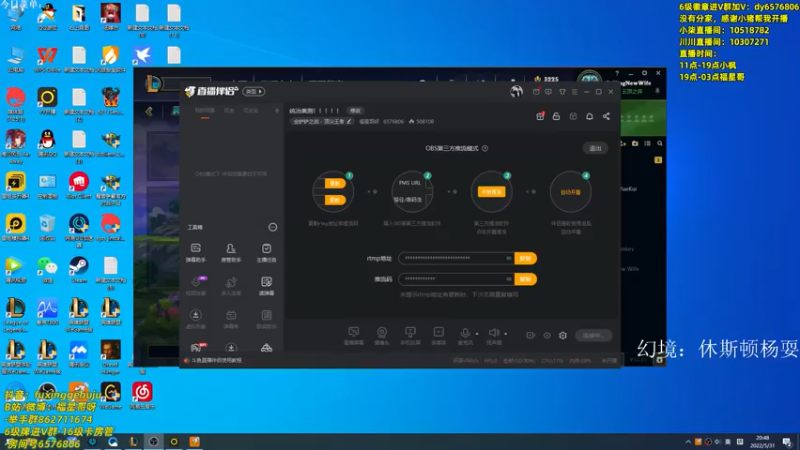
Task: Open the notification center in the taskbar
Action: click(x=787, y=441)
